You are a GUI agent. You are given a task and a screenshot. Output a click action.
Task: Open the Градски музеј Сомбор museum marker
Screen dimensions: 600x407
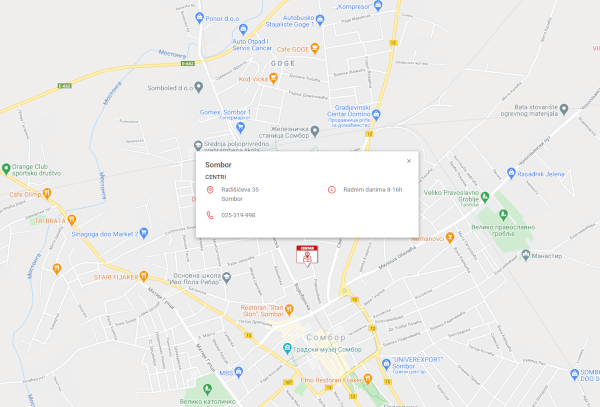click(x=287, y=348)
